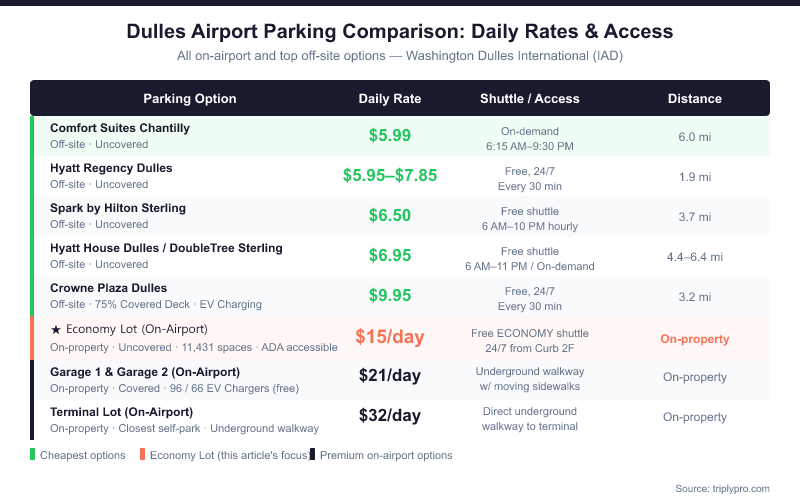The height and width of the screenshot is (500, 800).
Task: Click the $15/day Economy Lot rate
Action: (x=390, y=337)
